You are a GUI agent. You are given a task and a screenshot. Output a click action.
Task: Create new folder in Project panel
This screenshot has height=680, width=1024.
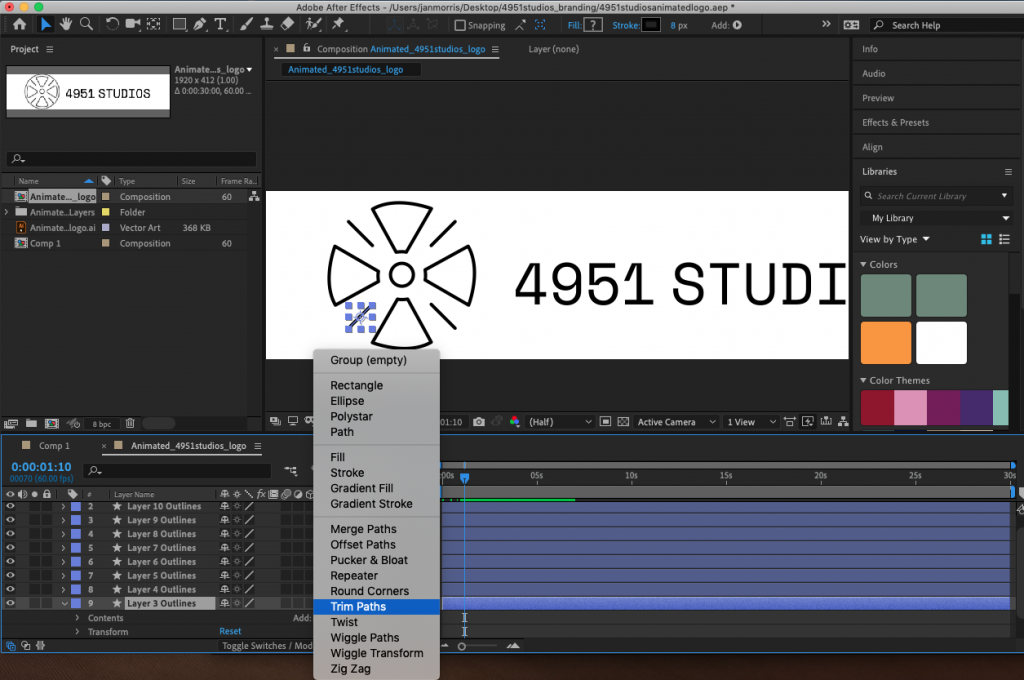[31, 423]
